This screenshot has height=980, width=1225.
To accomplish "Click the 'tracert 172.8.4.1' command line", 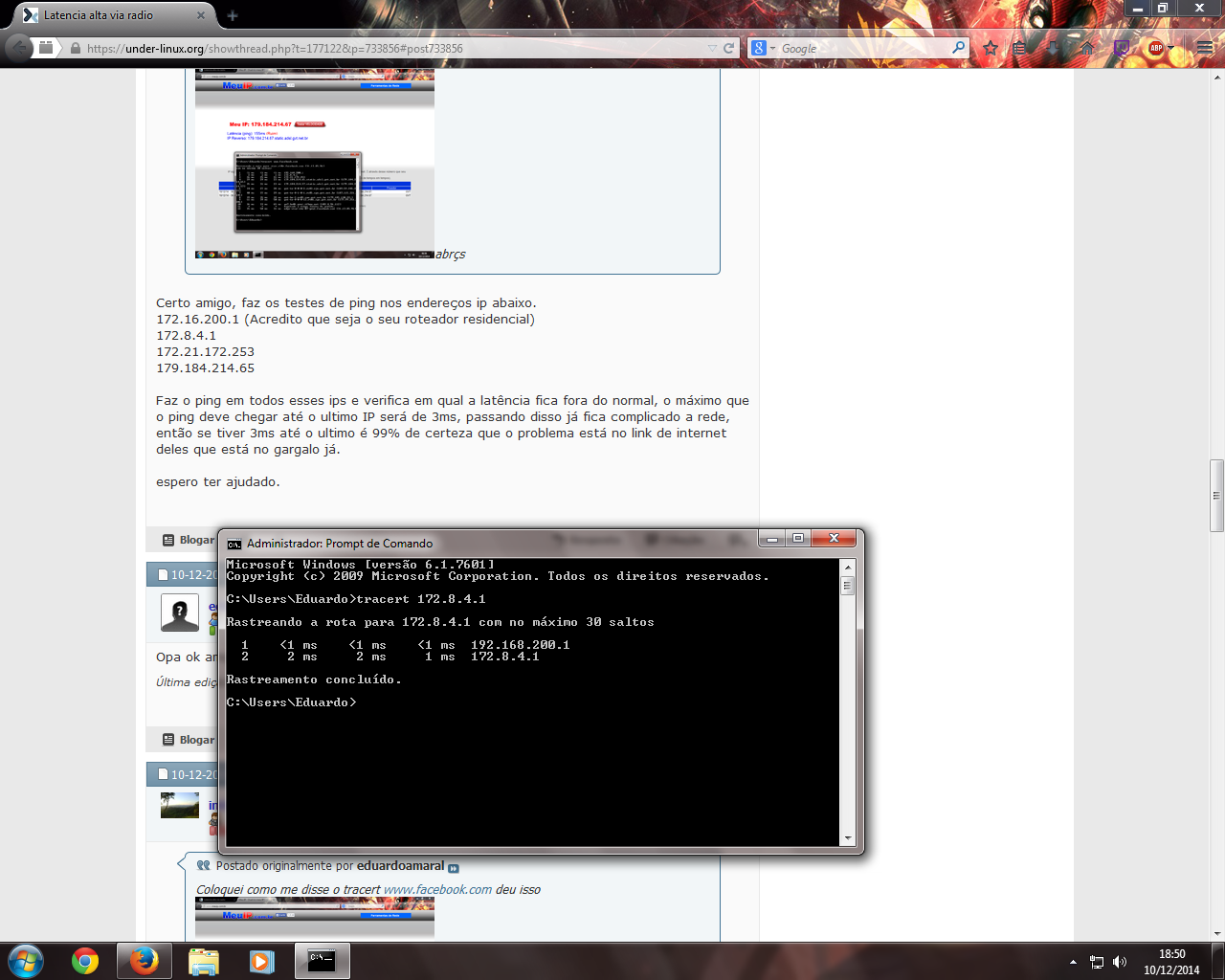I will pyautogui.click(x=421, y=599).
